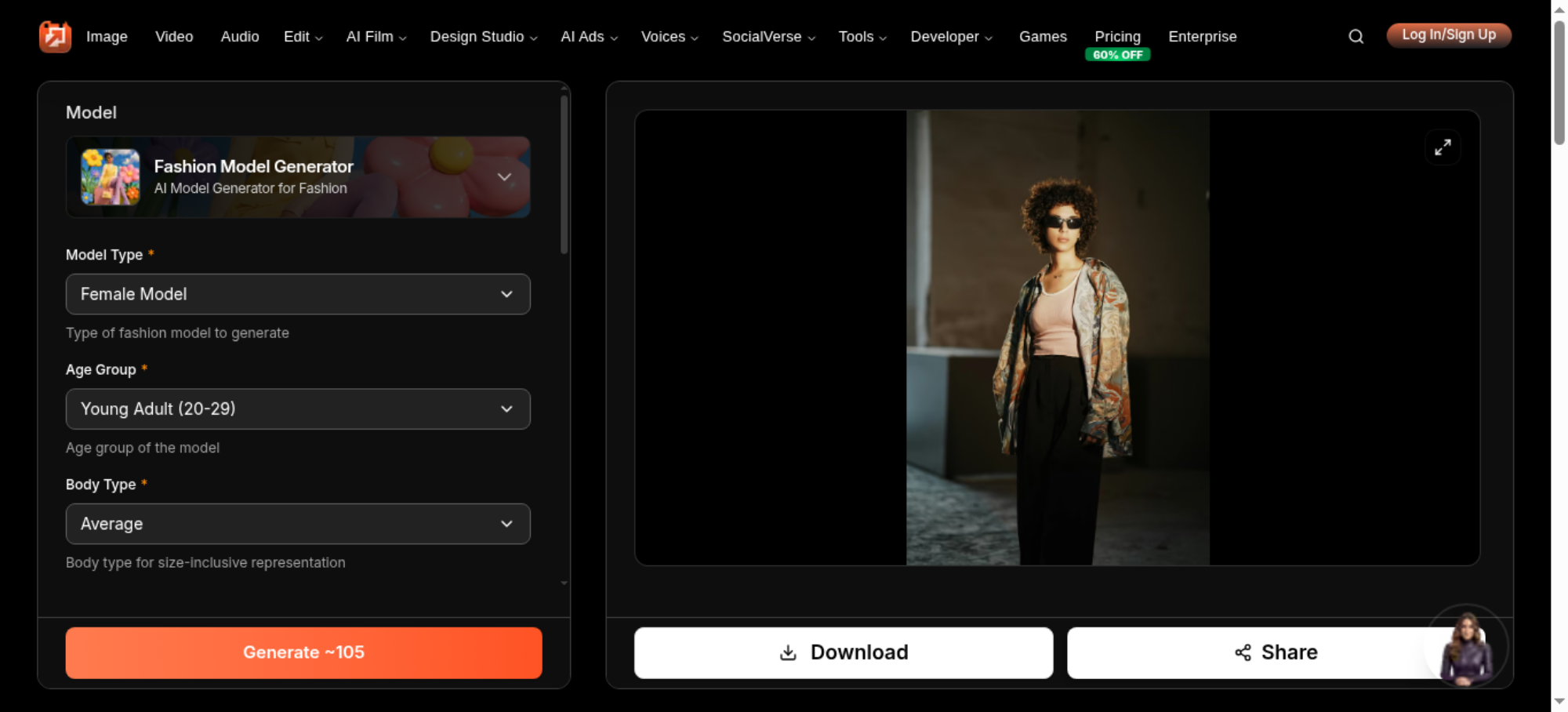Open the Fashion Model Generator model selector

(x=298, y=177)
